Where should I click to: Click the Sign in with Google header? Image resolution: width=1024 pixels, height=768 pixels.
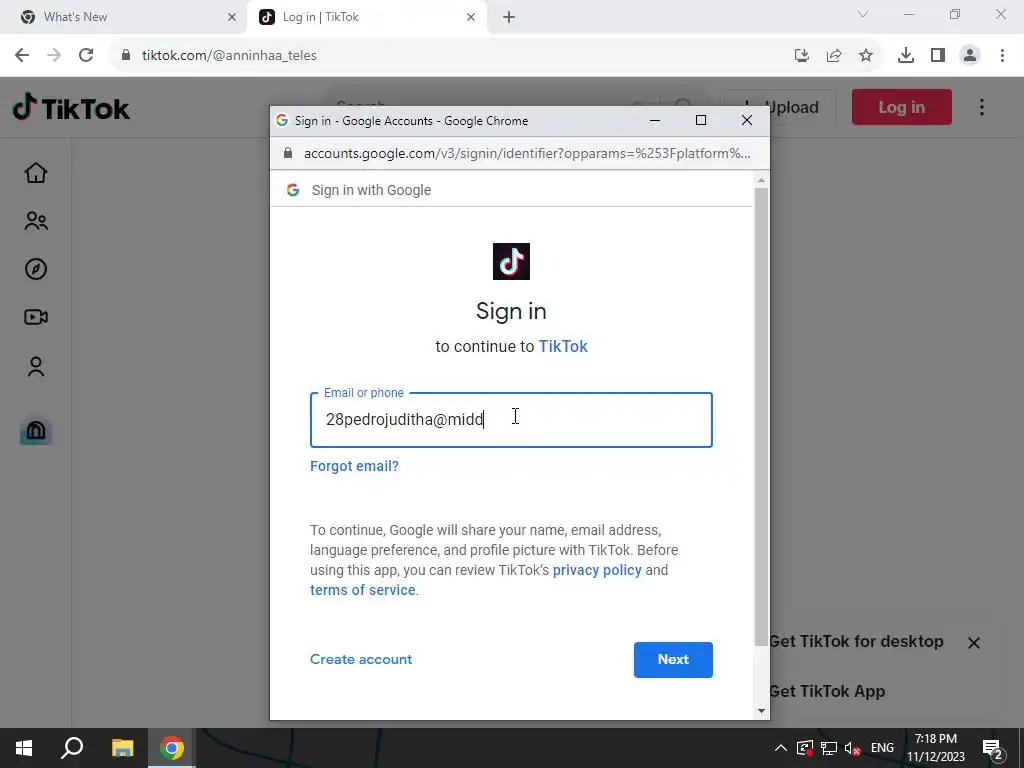coord(372,190)
